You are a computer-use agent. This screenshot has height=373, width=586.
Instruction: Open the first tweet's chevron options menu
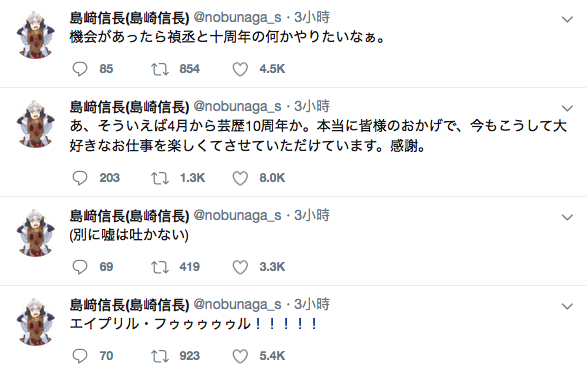[x=567, y=19]
